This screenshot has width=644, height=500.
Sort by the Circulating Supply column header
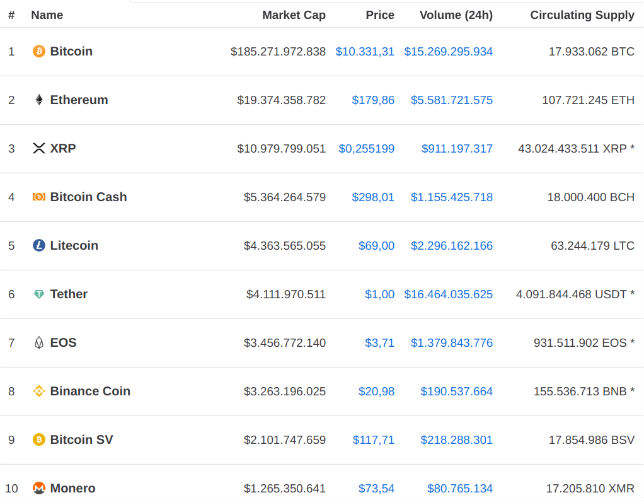582,15
